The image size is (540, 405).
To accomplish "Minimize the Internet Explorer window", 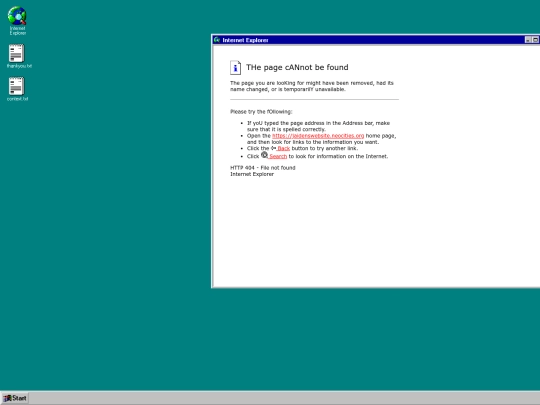I will [x=528, y=40].
